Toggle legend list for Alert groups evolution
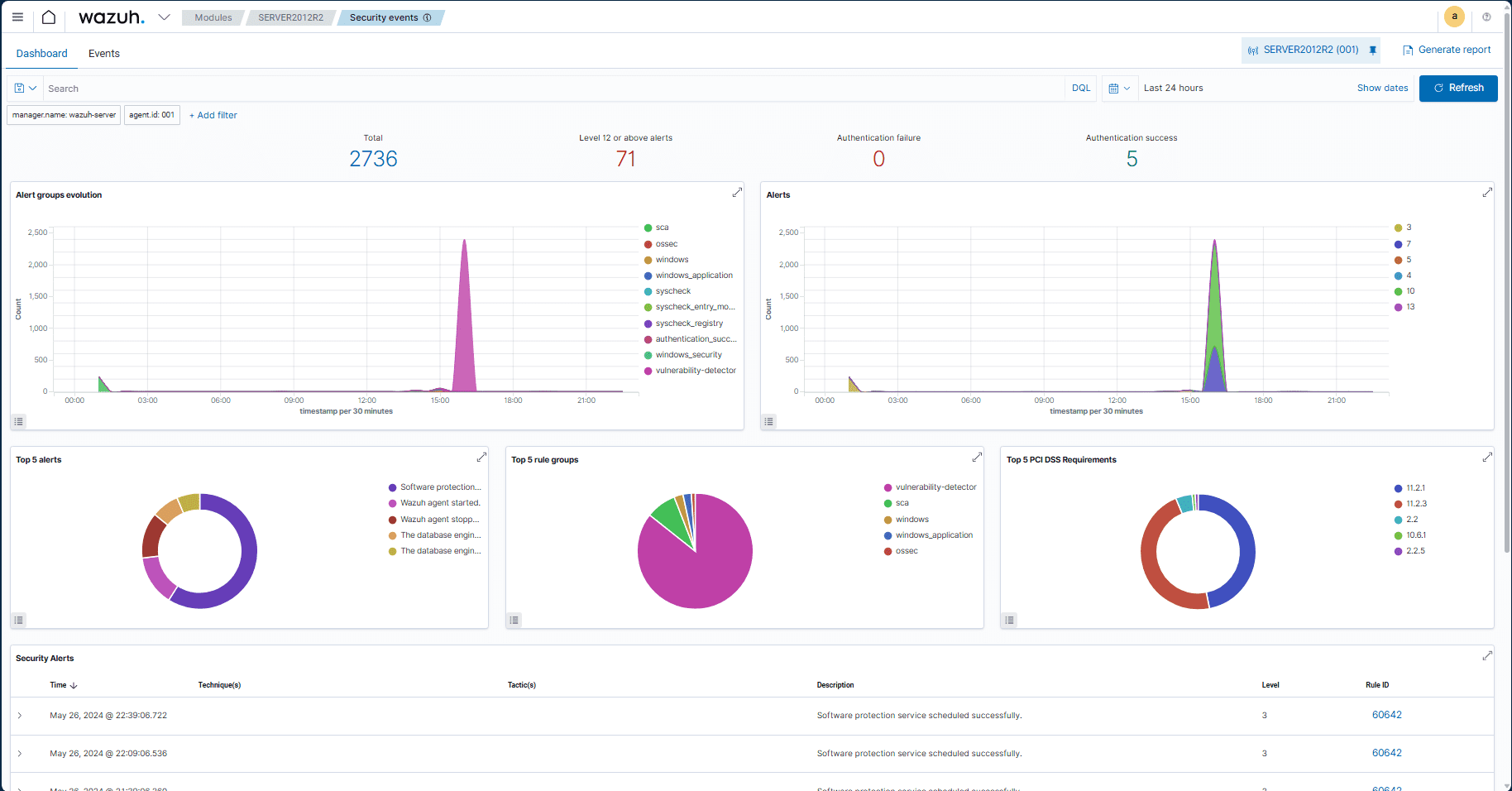Screen dimensions: 1512x791 19,421
